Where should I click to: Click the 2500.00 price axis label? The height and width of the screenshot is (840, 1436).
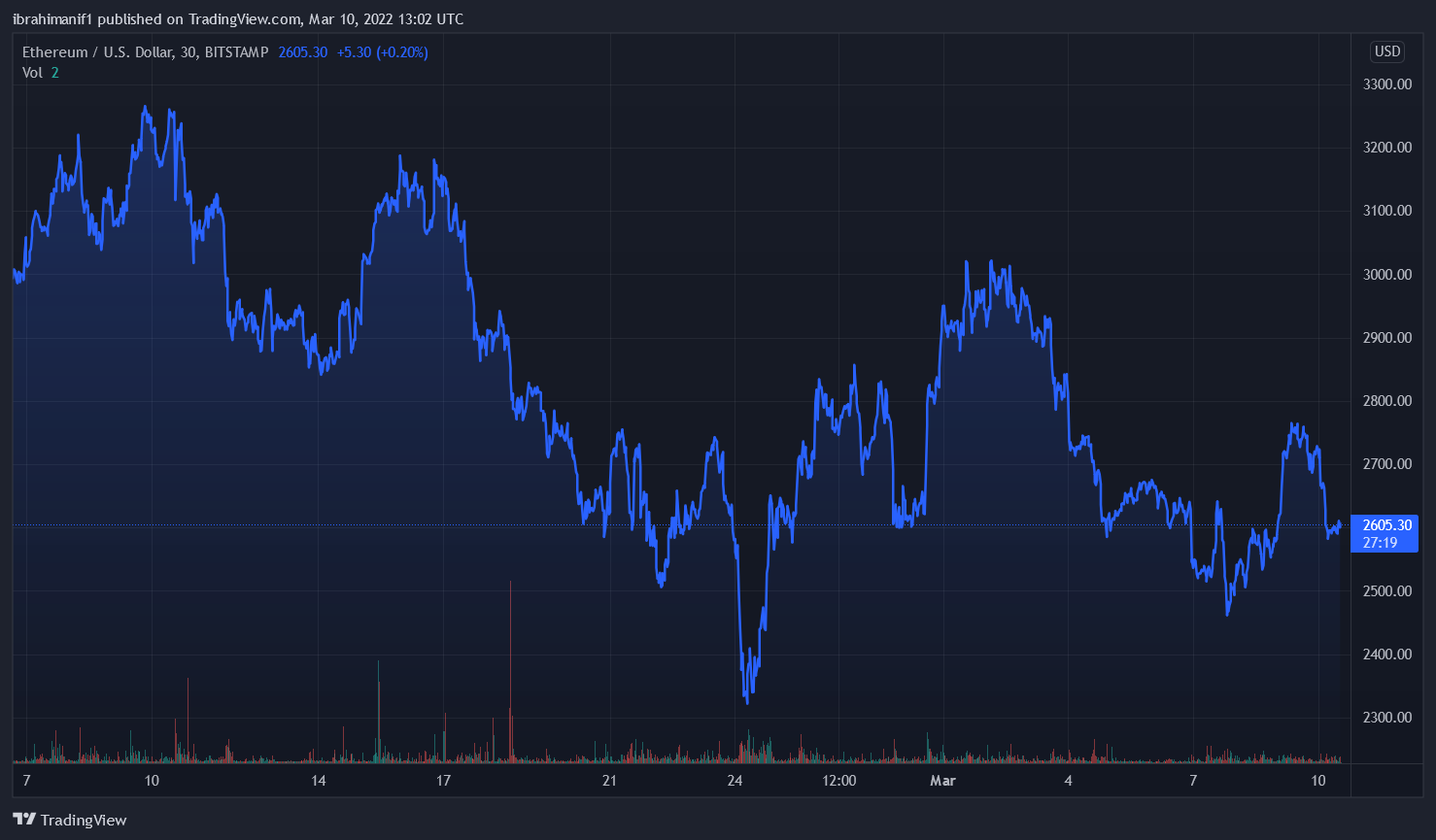1386,591
